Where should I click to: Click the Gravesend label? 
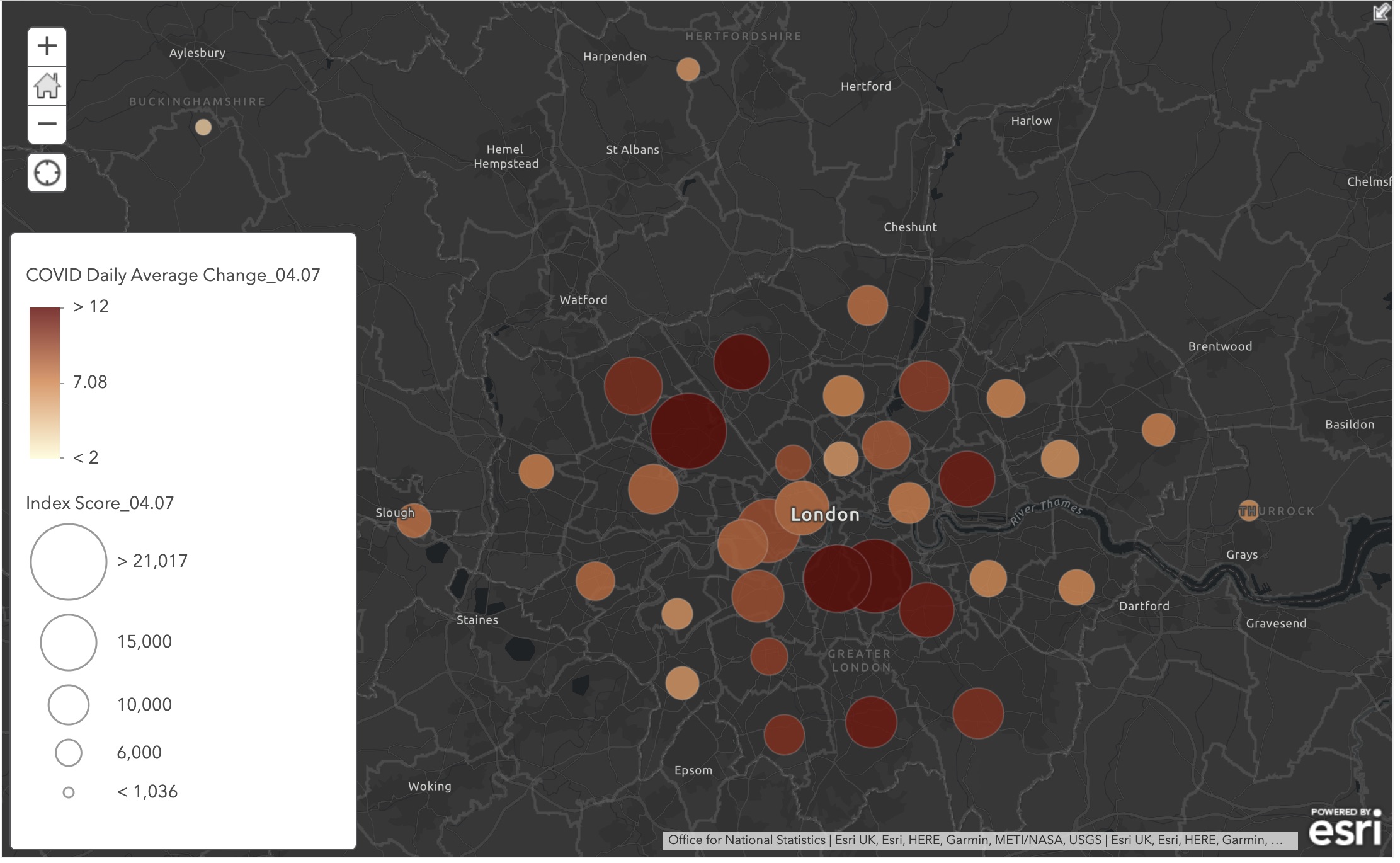click(x=1277, y=624)
